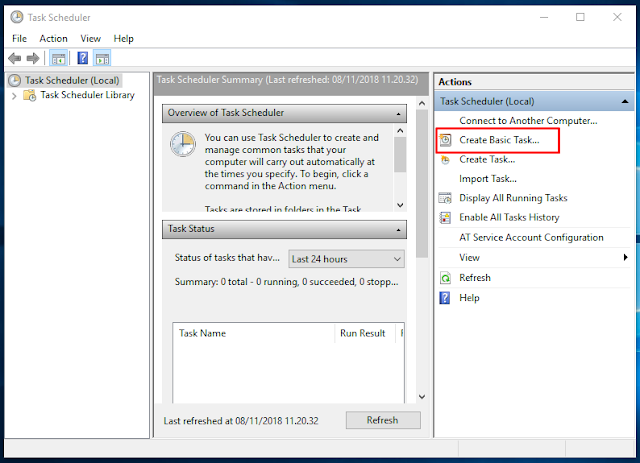This screenshot has height=463, width=640.
Task: Click the Create Basic Task icon
Action: [445, 140]
